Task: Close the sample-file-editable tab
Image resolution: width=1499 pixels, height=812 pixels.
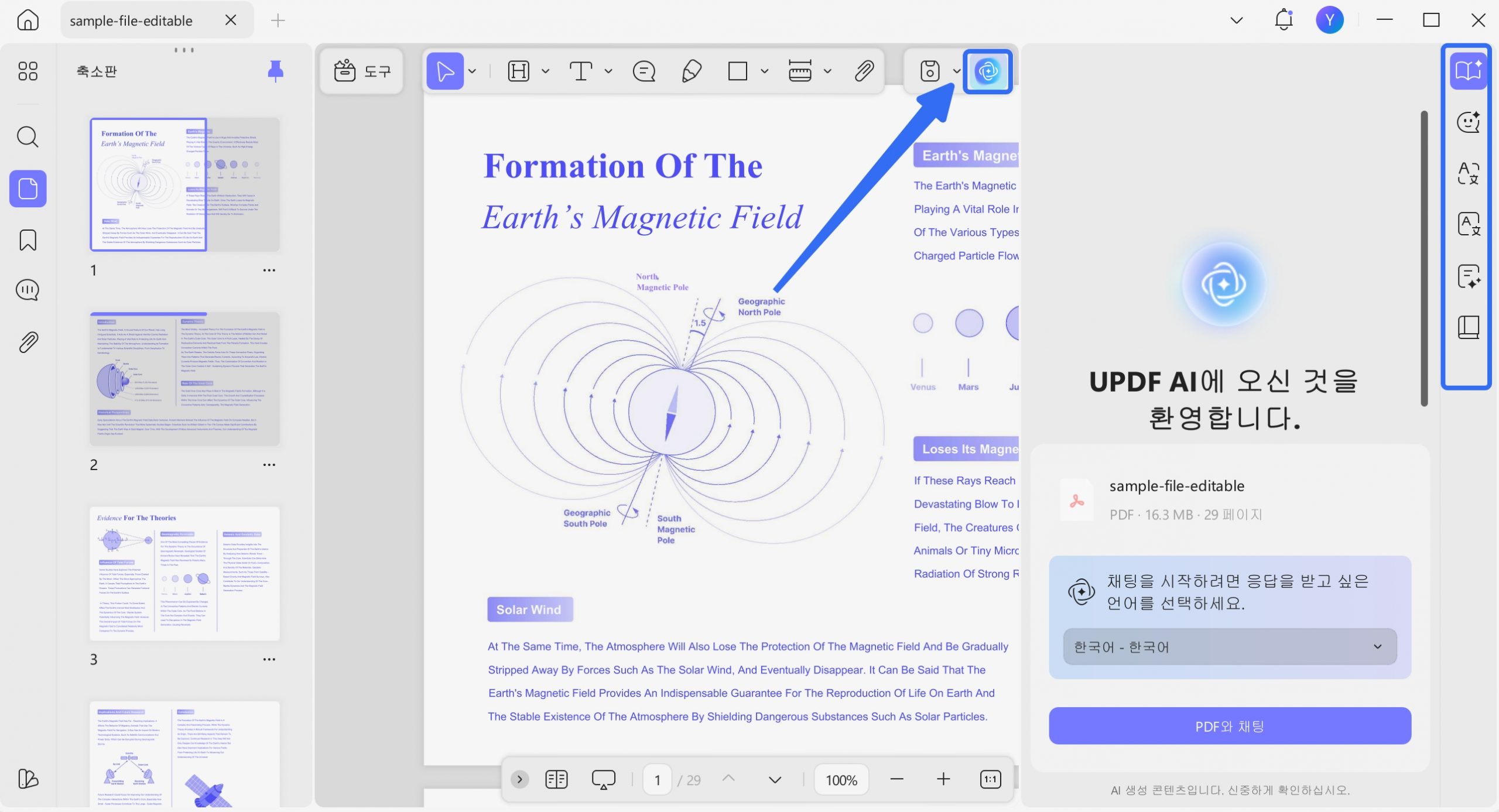Action: point(231,20)
